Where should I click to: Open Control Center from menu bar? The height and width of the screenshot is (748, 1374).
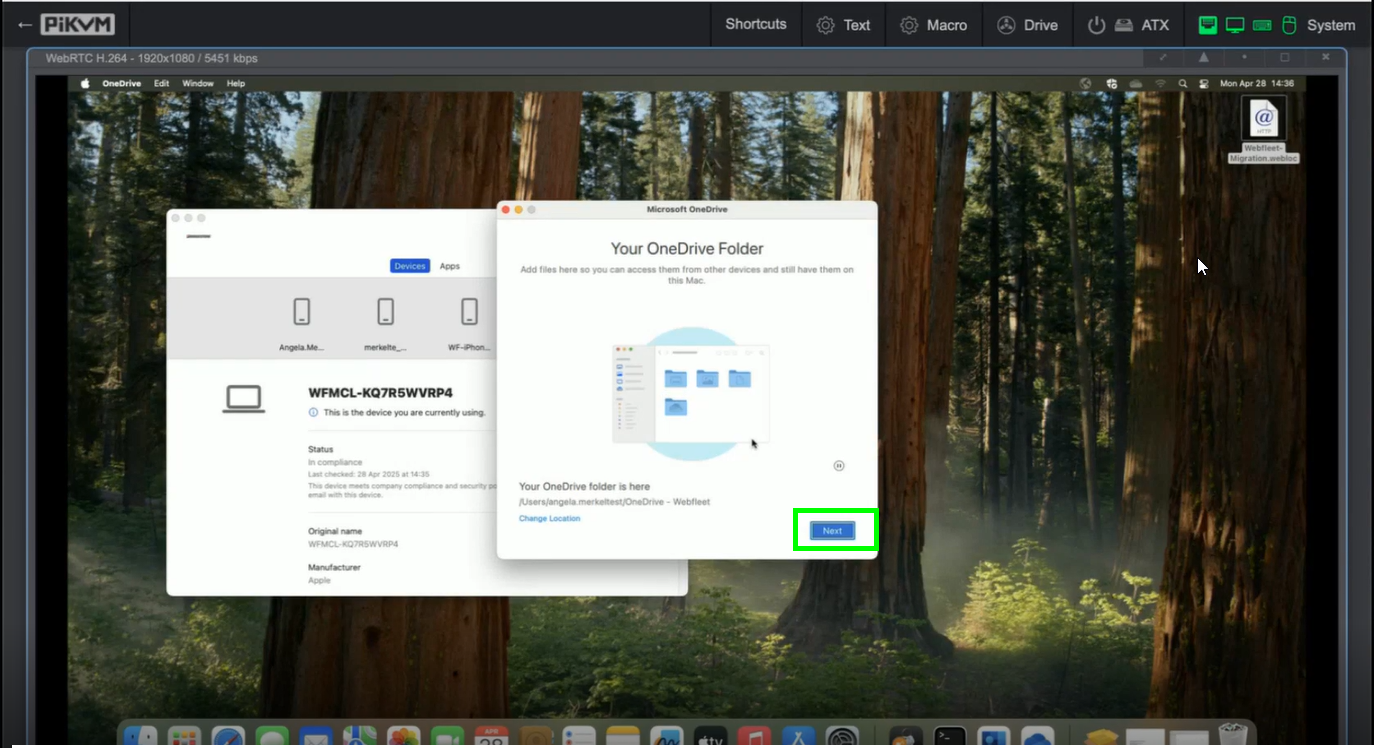point(1203,83)
